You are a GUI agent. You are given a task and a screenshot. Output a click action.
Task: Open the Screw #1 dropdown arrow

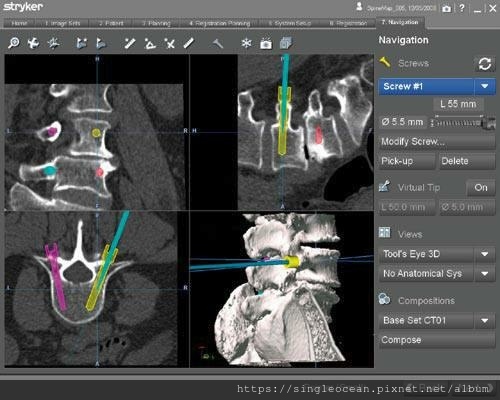coord(485,86)
